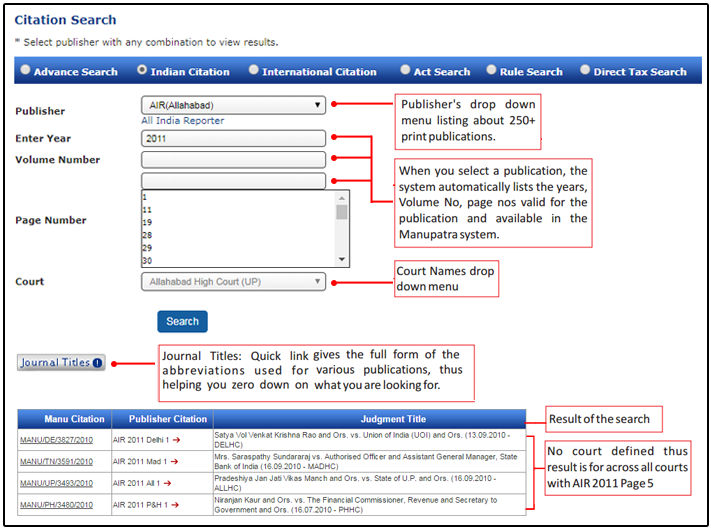
Task: Open the Publisher dropdown AIR(Allahabad)
Action: pos(234,104)
